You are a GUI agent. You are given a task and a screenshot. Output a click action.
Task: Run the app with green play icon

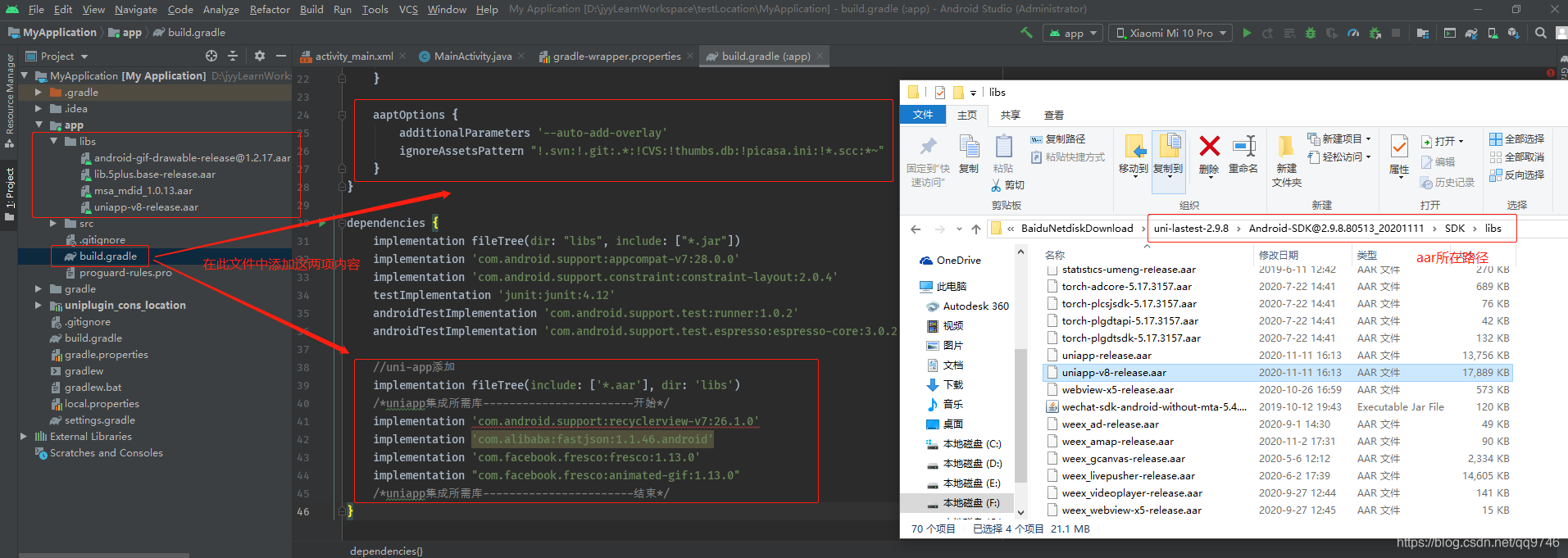pos(1247,33)
